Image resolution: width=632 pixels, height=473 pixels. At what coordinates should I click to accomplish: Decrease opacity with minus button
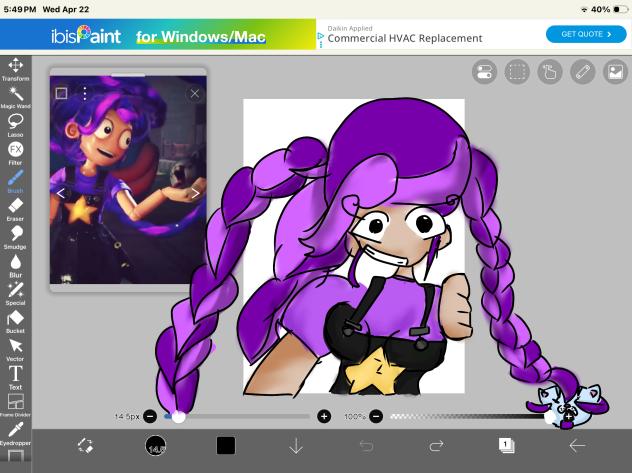pos(376,416)
